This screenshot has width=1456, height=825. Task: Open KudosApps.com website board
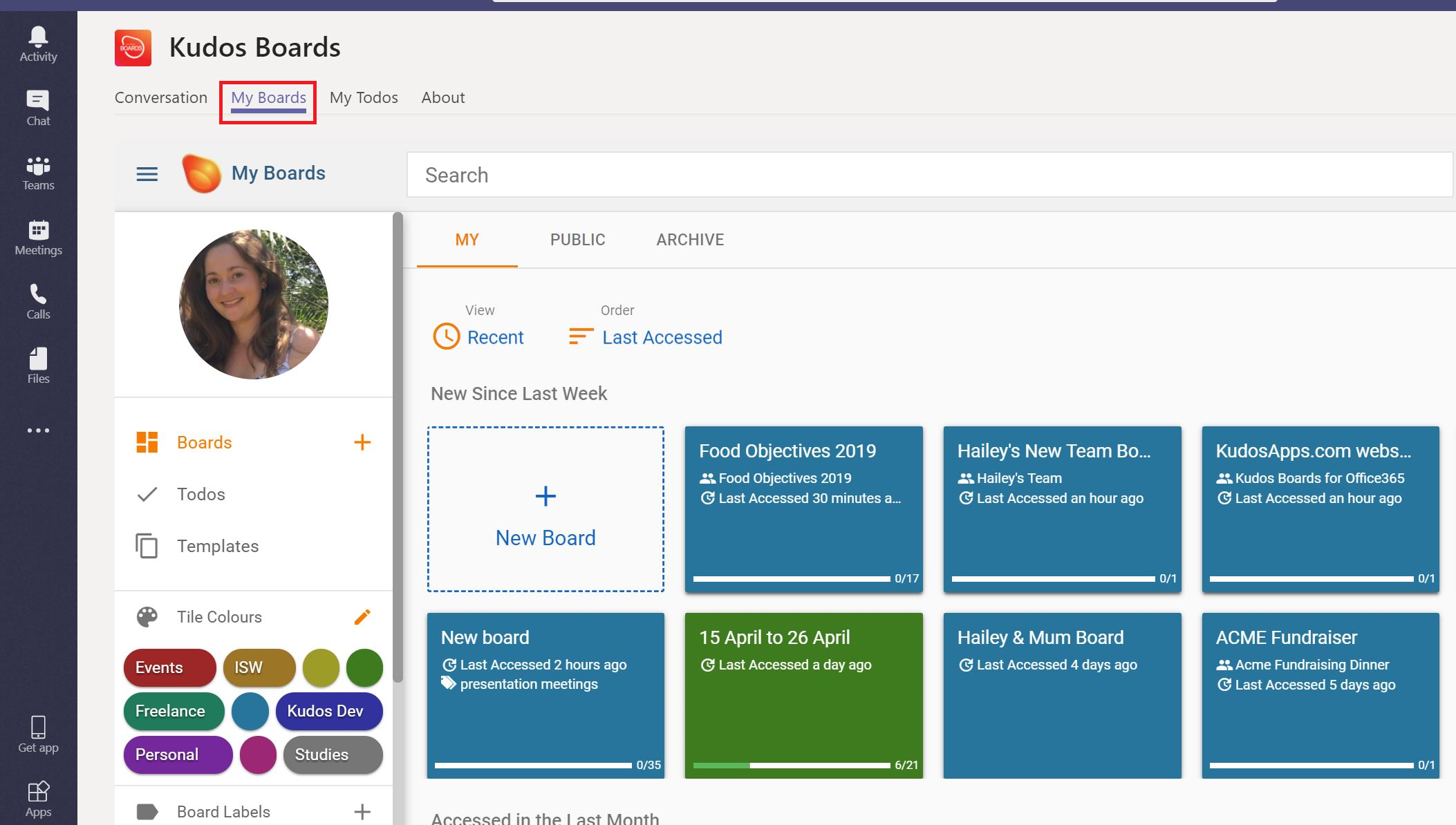(1320, 509)
